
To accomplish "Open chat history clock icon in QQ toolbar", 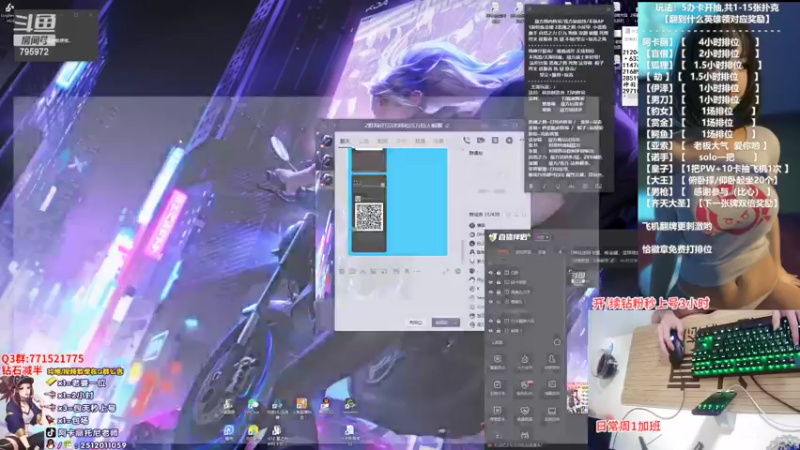I will click(x=458, y=271).
